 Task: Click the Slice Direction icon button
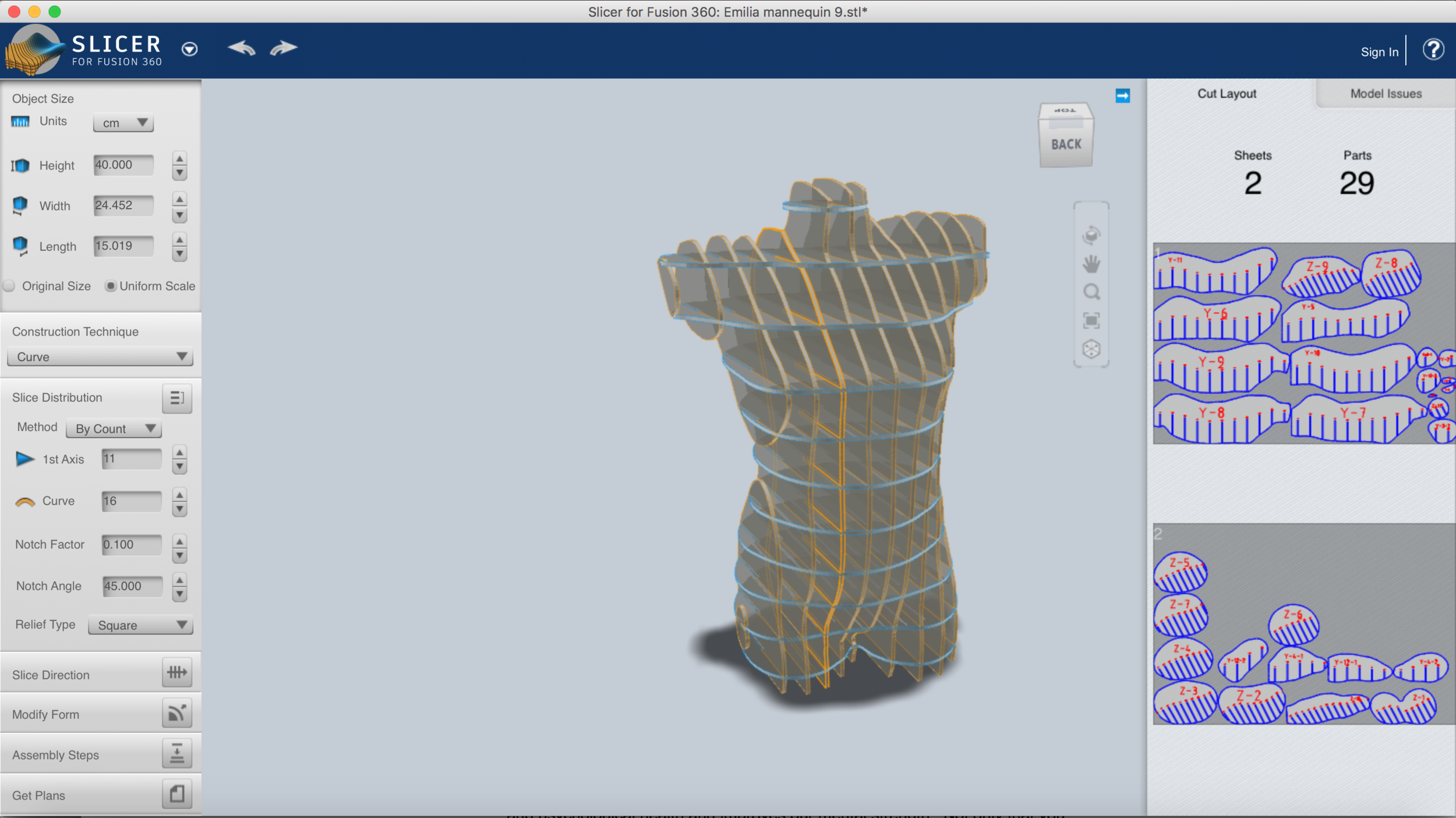[x=177, y=673]
